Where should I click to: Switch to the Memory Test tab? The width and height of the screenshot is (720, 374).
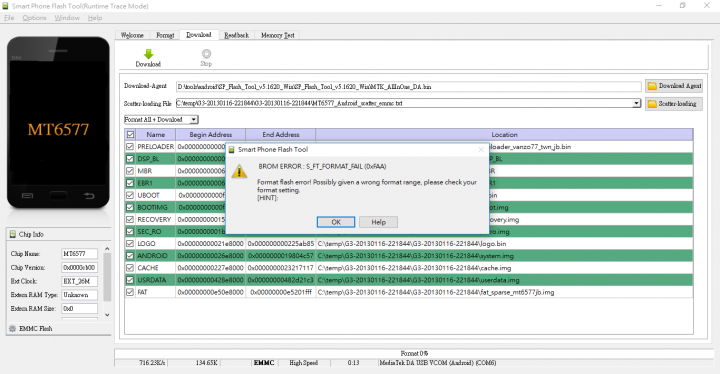(x=277, y=35)
